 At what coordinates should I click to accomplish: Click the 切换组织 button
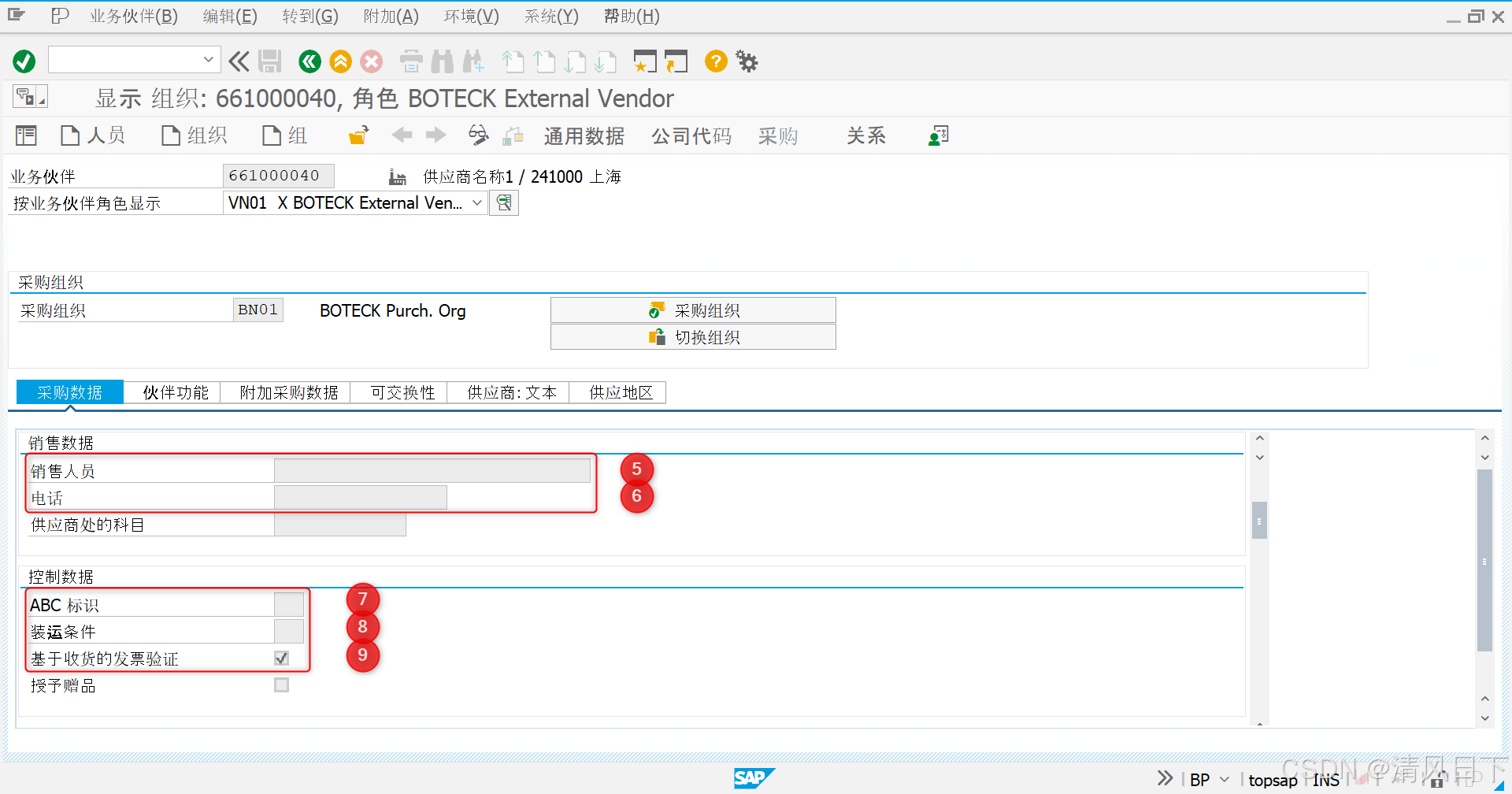[693, 337]
